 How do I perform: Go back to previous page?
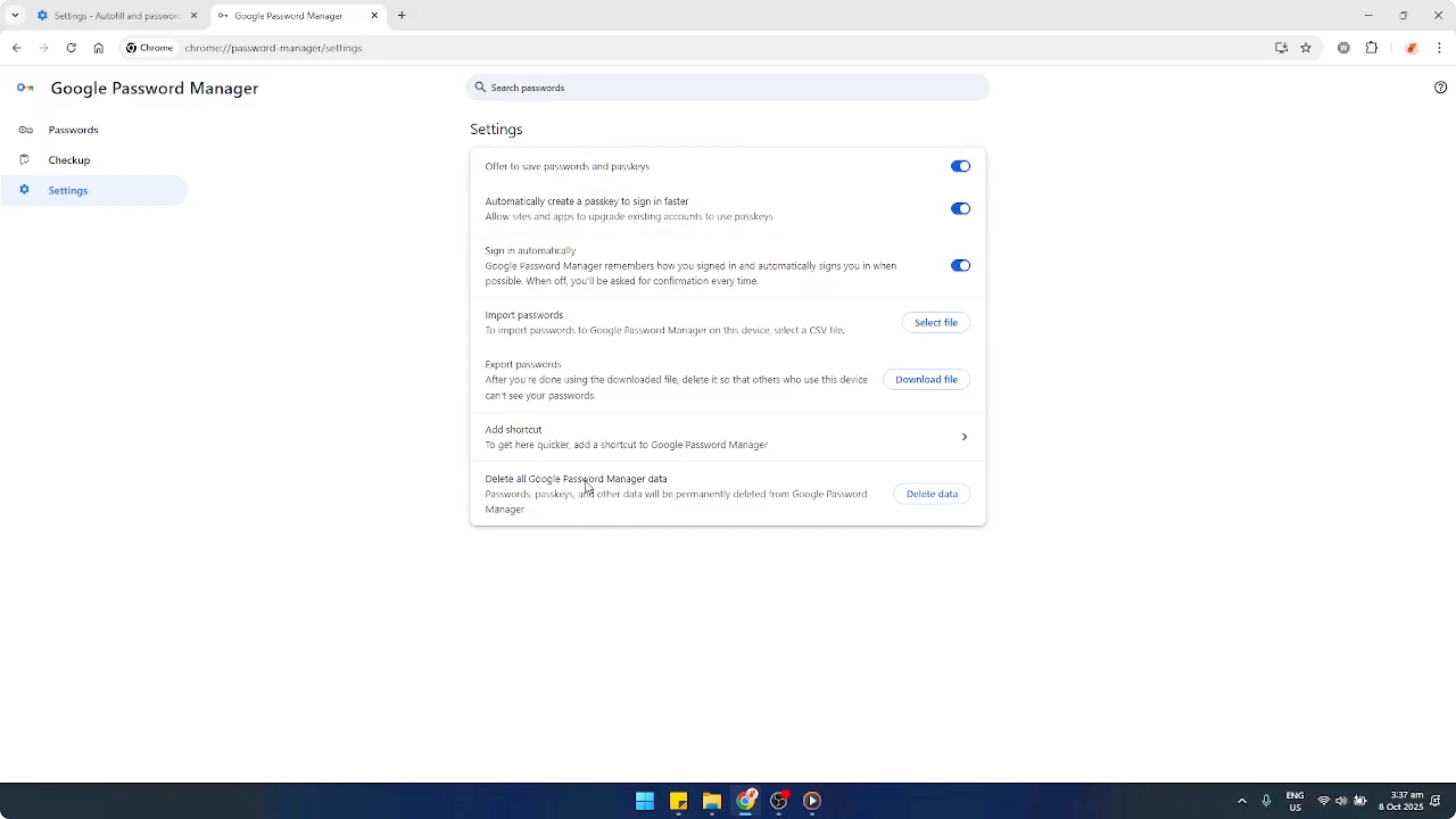pyautogui.click(x=17, y=48)
